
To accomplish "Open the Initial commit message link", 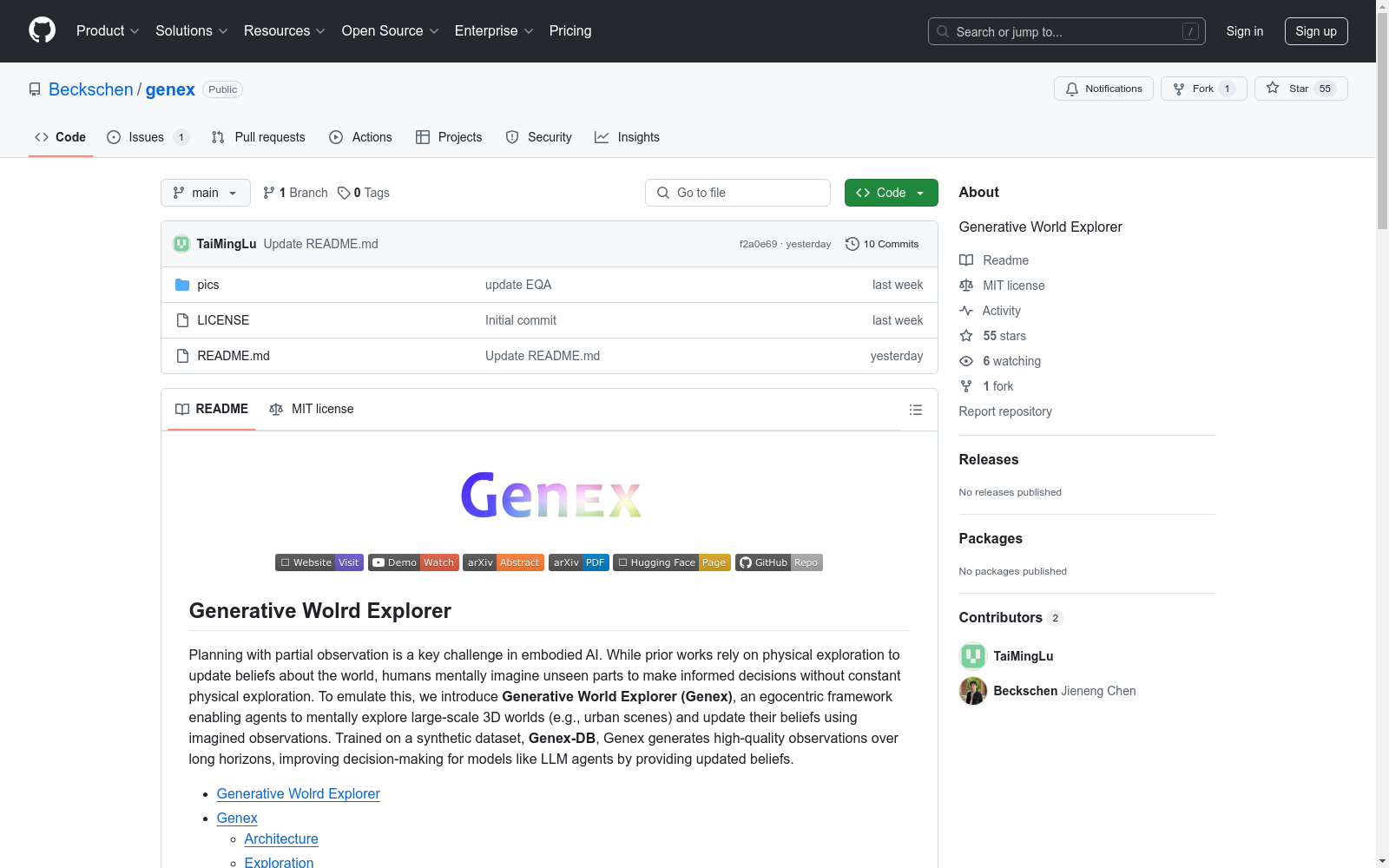I will coord(521,320).
